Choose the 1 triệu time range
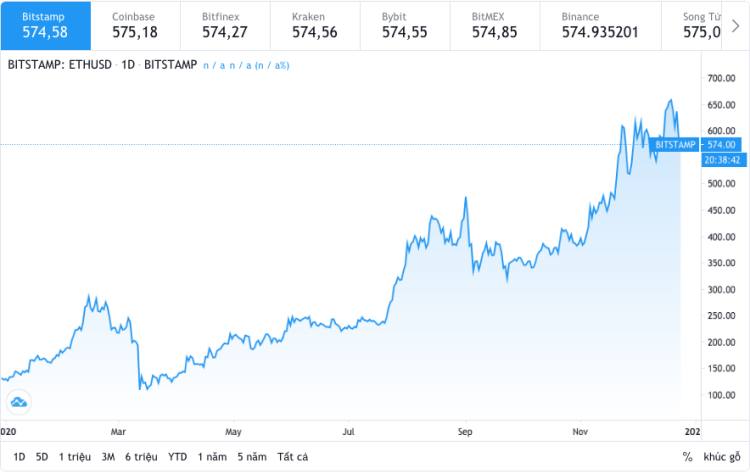Image resolution: width=750 pixels, height=474 pixels. pos(74,456)
